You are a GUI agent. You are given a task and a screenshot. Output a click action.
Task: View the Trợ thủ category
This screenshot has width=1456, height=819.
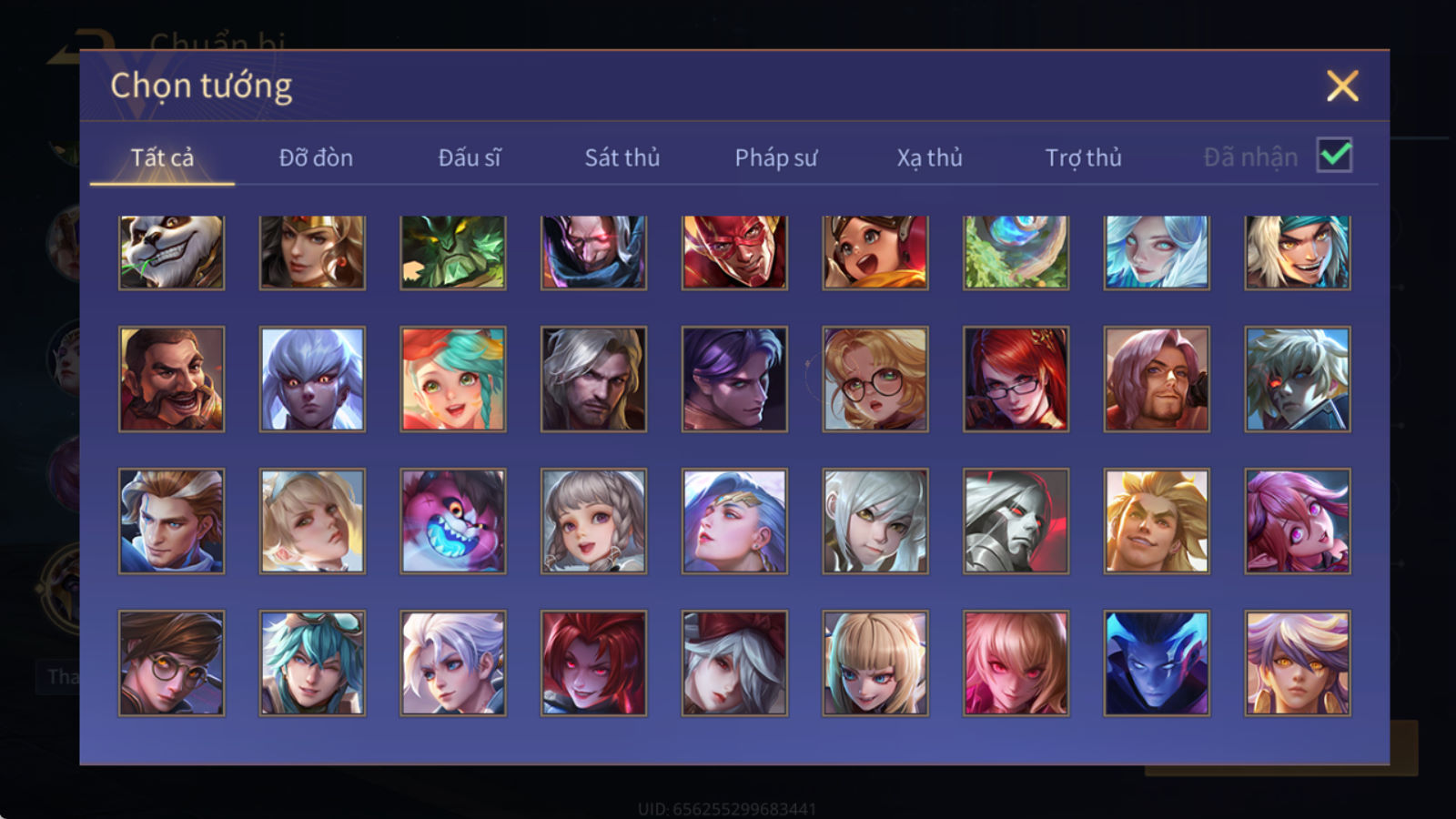[1083, 157]
